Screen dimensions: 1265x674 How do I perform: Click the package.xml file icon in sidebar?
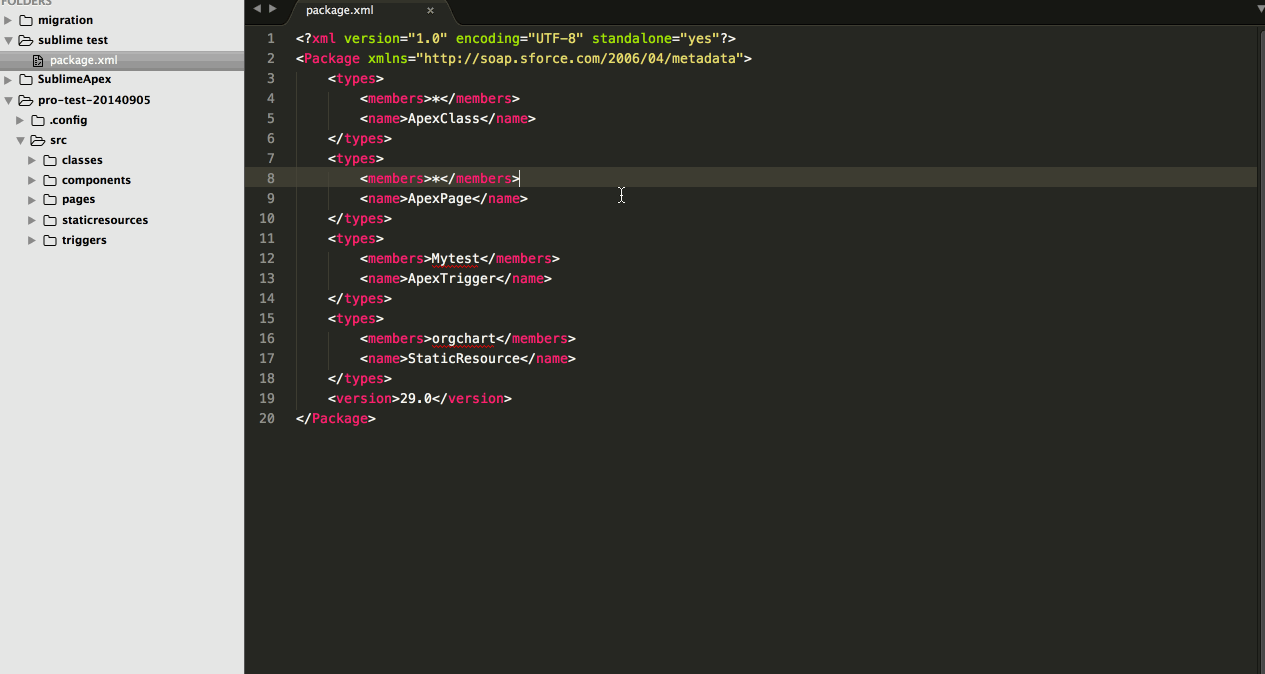[x=39, y=60]
